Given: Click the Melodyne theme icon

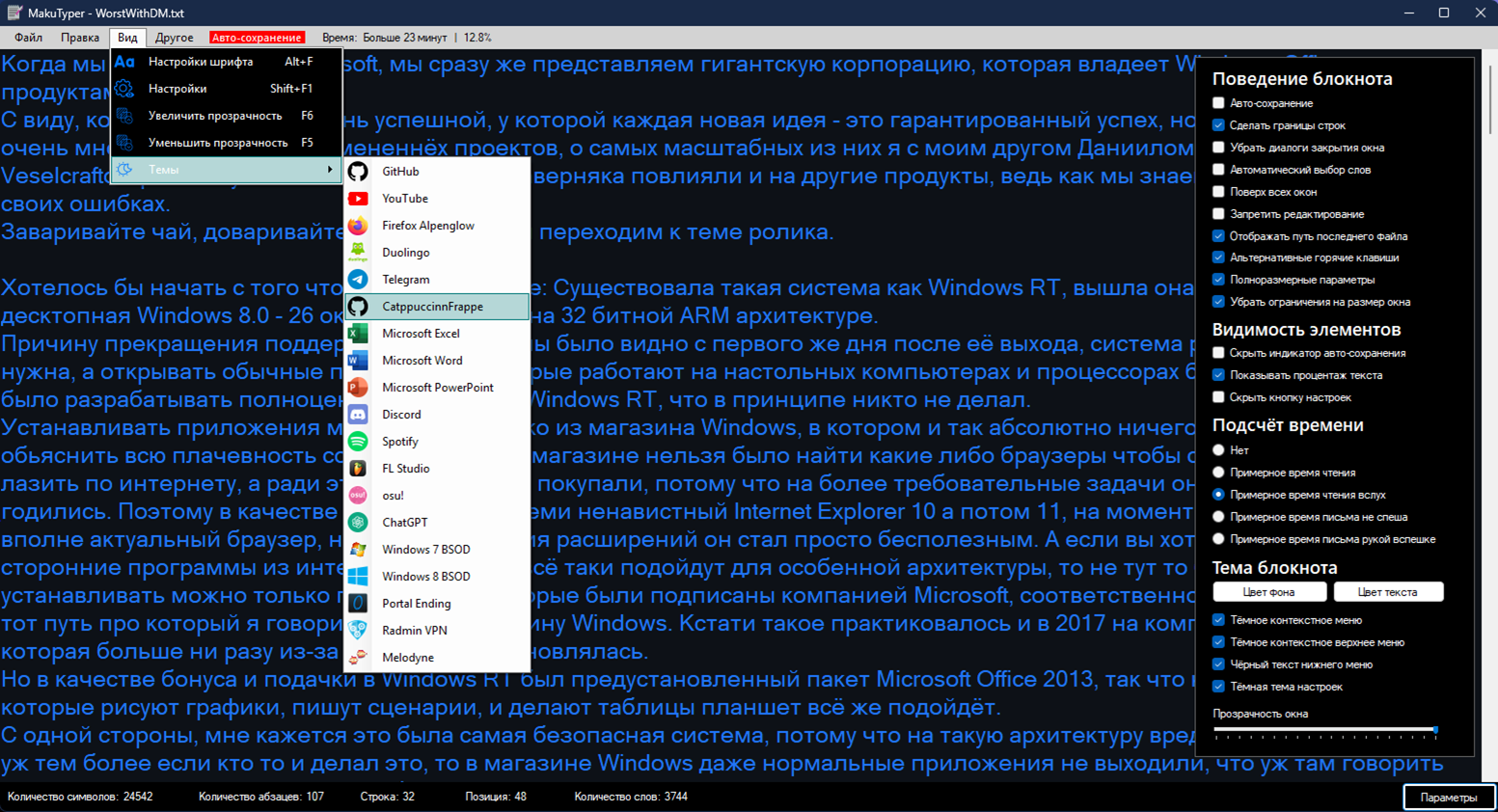Looking at the screenshot, I should [358, 658].
